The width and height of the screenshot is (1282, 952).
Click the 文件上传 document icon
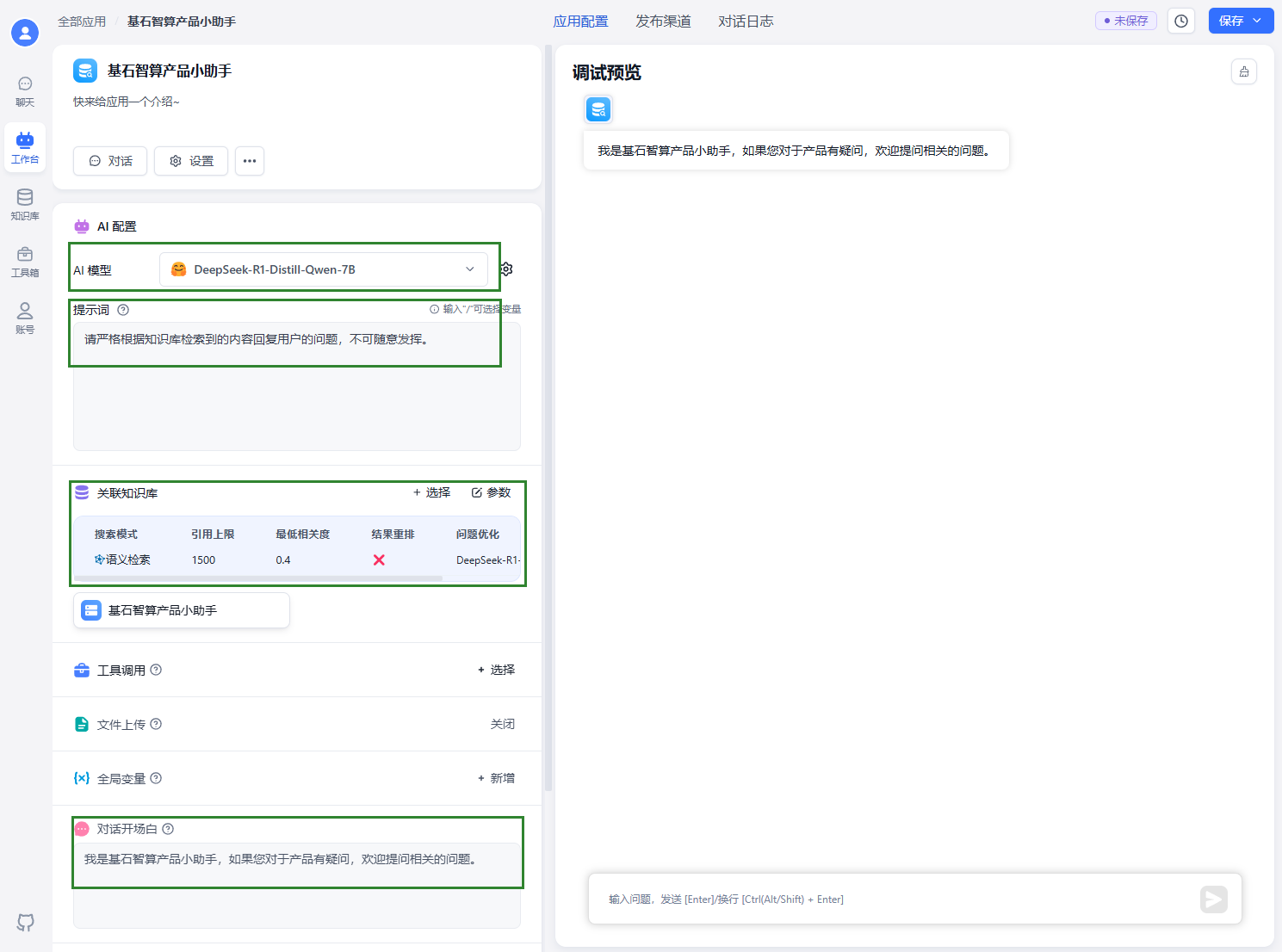(x=82, y=724)
